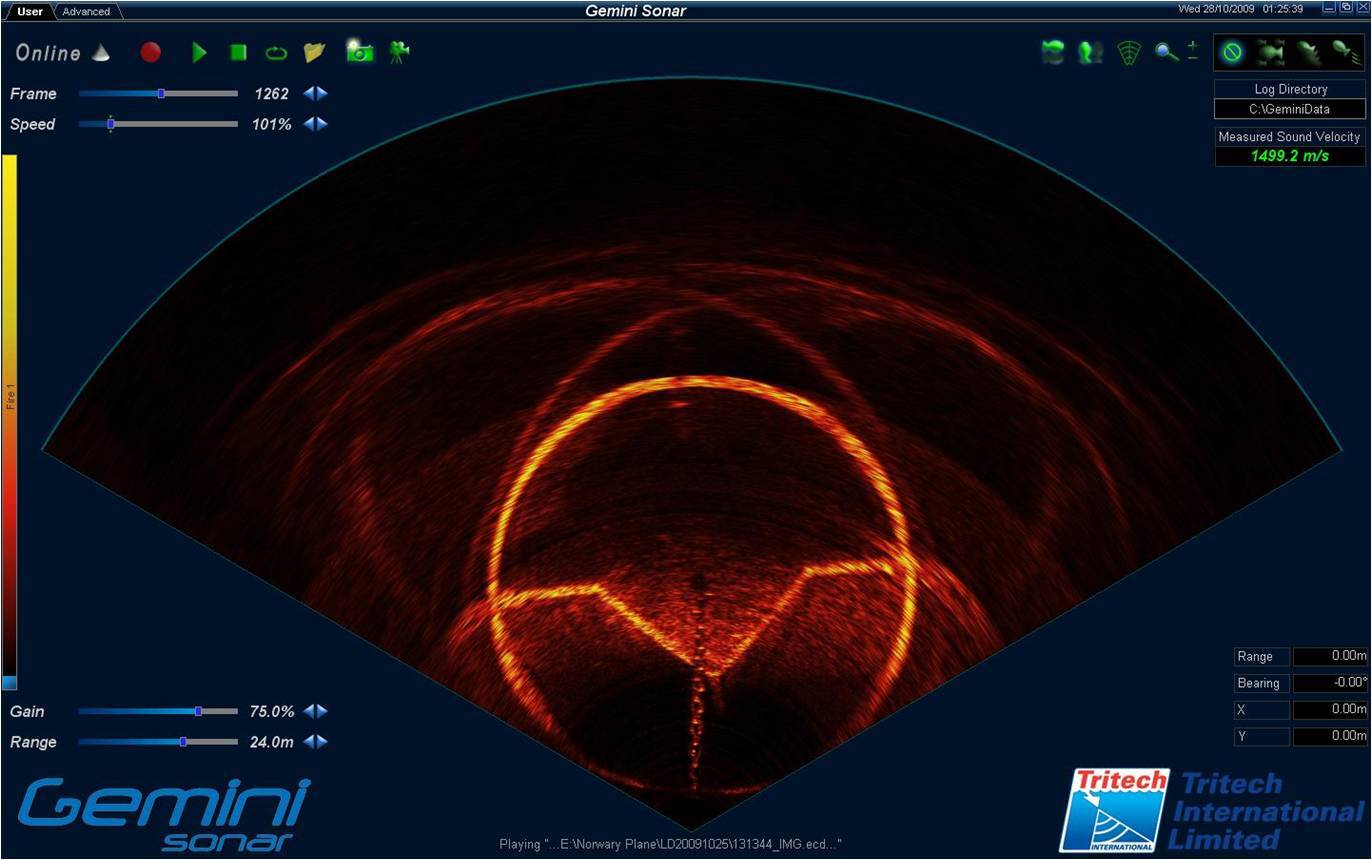Viewport: 1372px width, 860px height.
Task: Select the fish with corner brackets icon
Action: coord(1271,51)
